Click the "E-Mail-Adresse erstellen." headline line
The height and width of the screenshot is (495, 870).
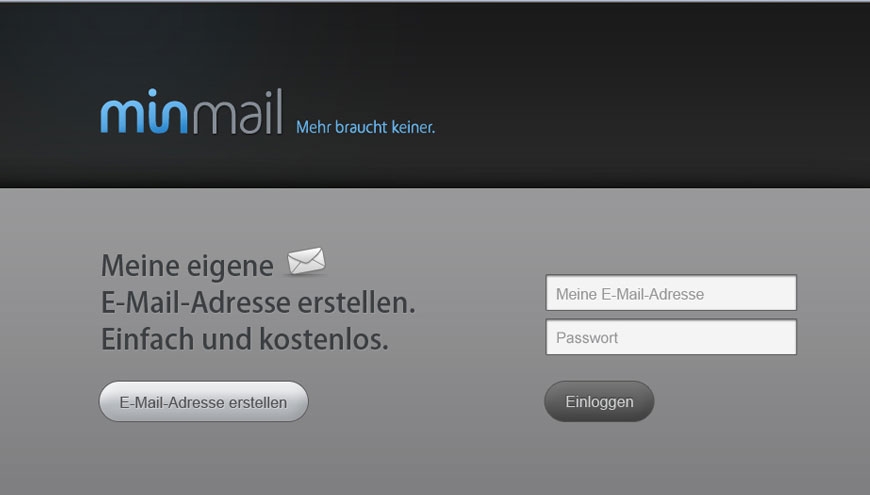coord(258,302)
